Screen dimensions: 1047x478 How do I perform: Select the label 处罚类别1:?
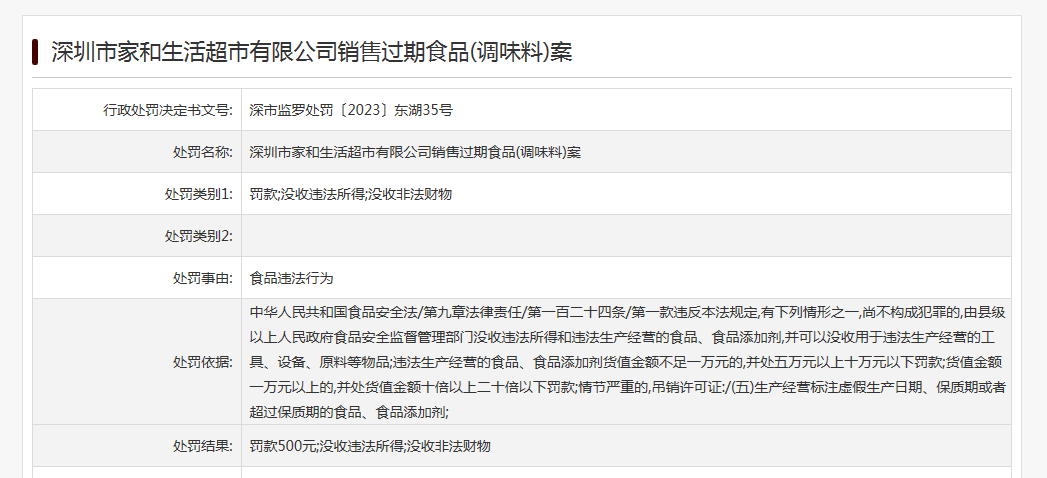coord(198,194)
